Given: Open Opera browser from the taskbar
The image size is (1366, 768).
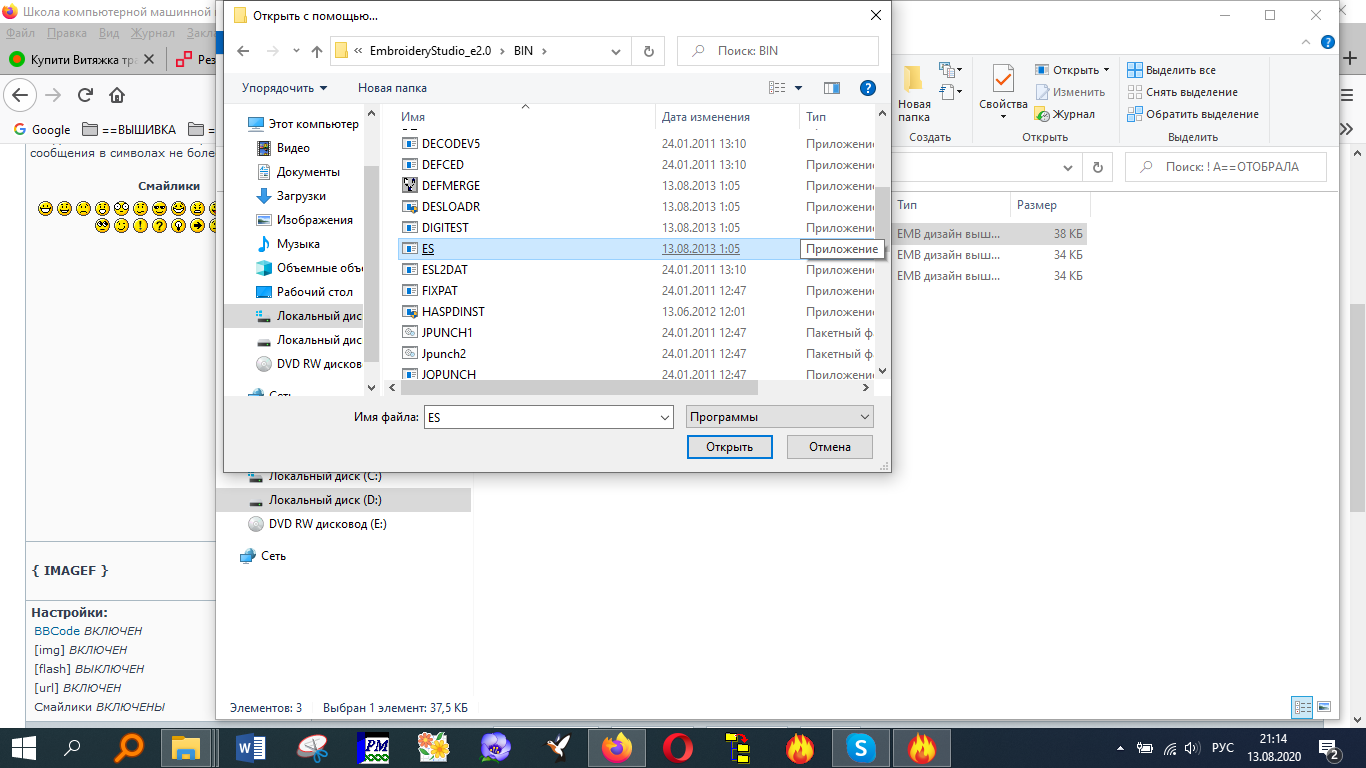Looking at the screenshot, I should coord(679,747).
